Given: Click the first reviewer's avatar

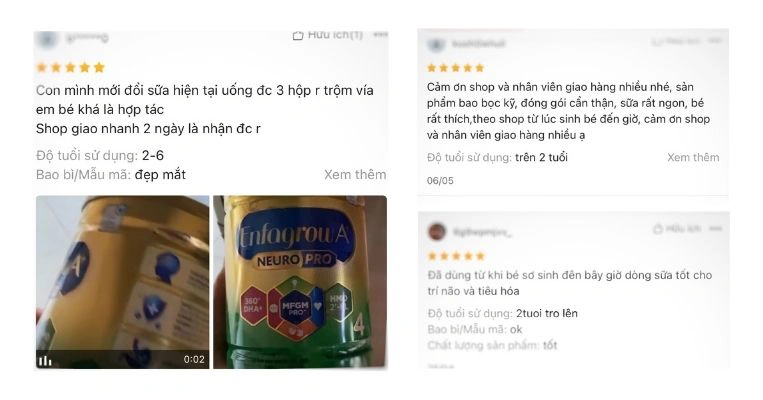Looking at the screenshot, I should (47, 39).
